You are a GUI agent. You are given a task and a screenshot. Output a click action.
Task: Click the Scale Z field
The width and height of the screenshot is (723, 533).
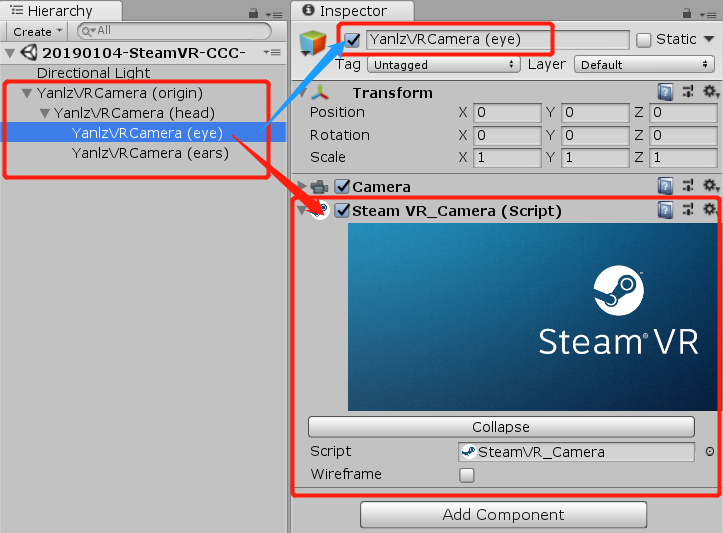(x=683, y=158)
